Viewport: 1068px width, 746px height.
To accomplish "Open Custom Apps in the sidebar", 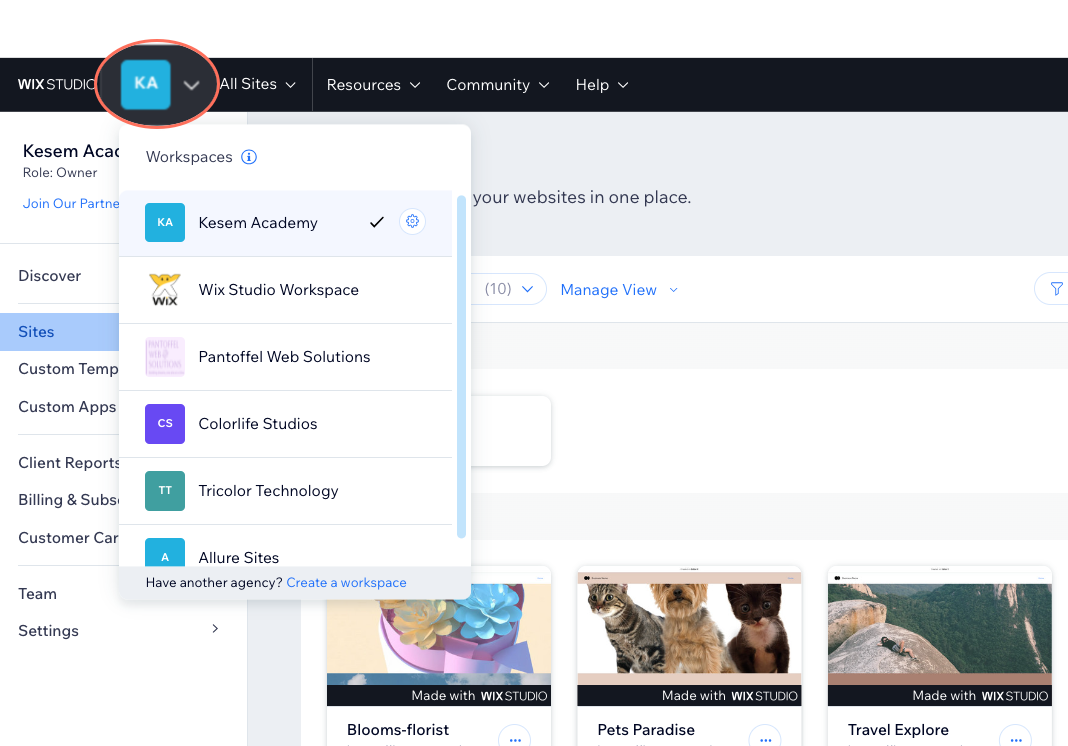I will (67, 407).
